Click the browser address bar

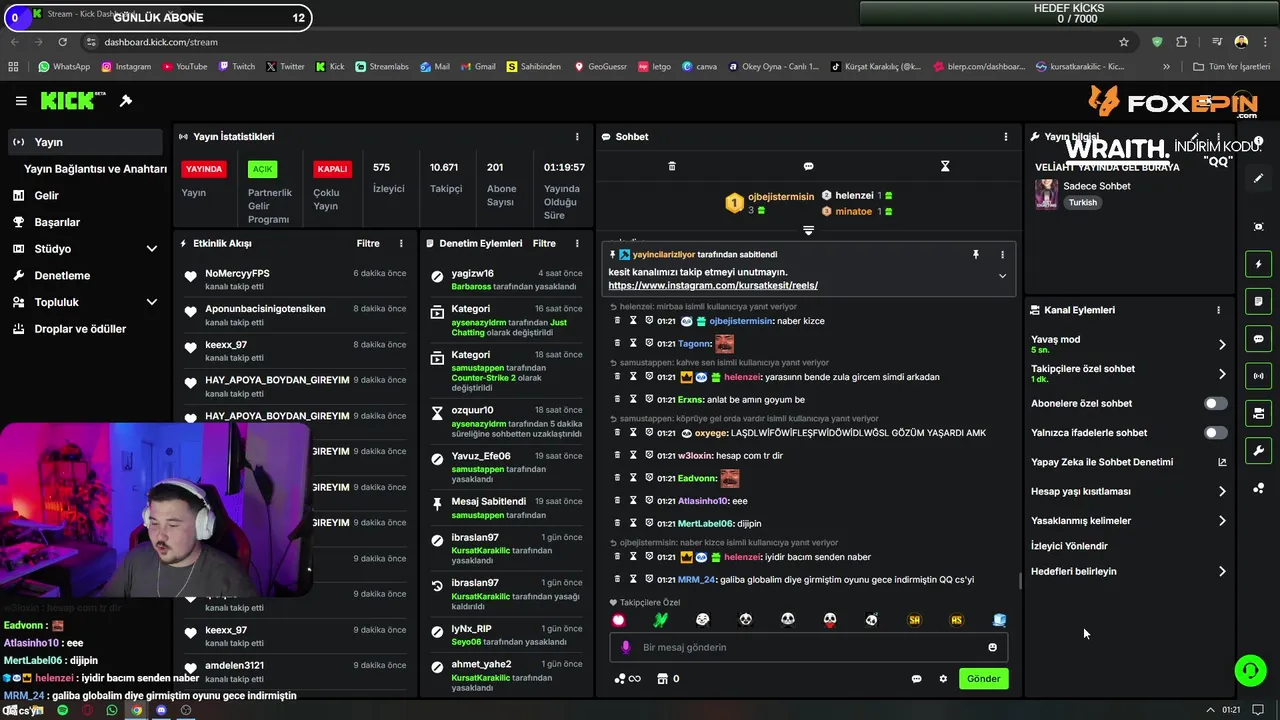[600, 42]
